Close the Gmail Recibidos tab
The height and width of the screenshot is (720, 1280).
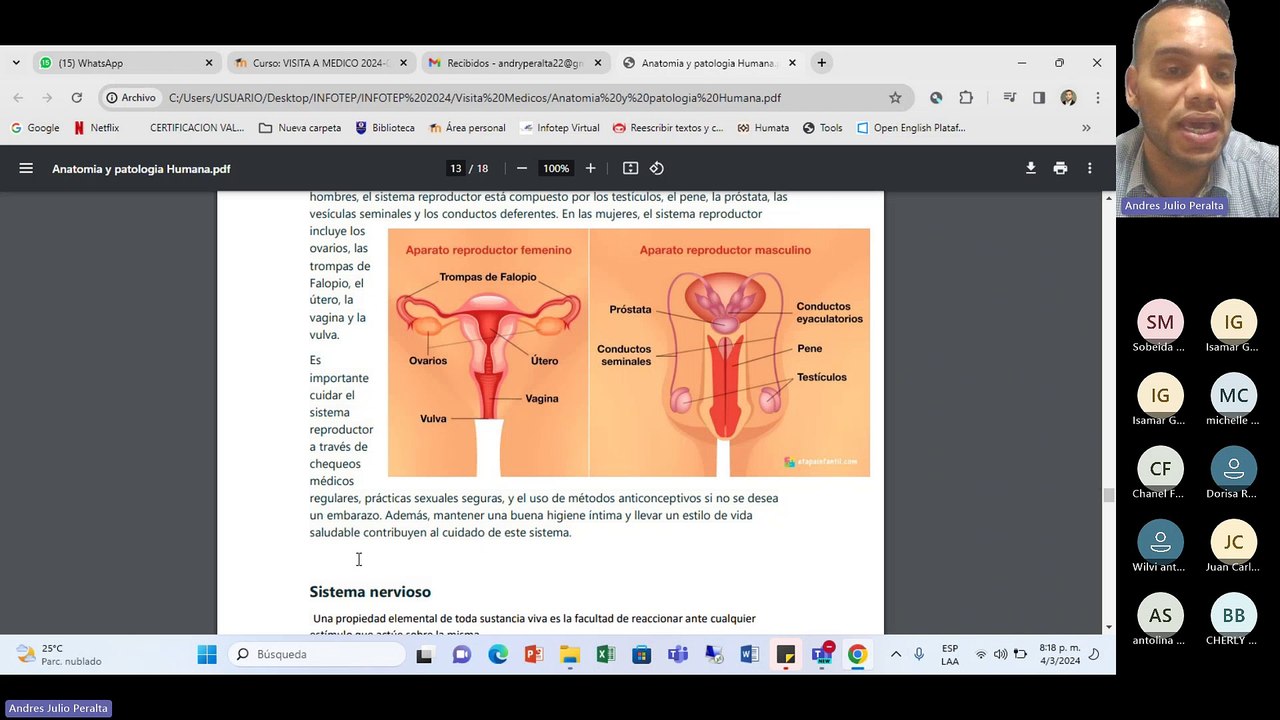click(x=598, y=63)
